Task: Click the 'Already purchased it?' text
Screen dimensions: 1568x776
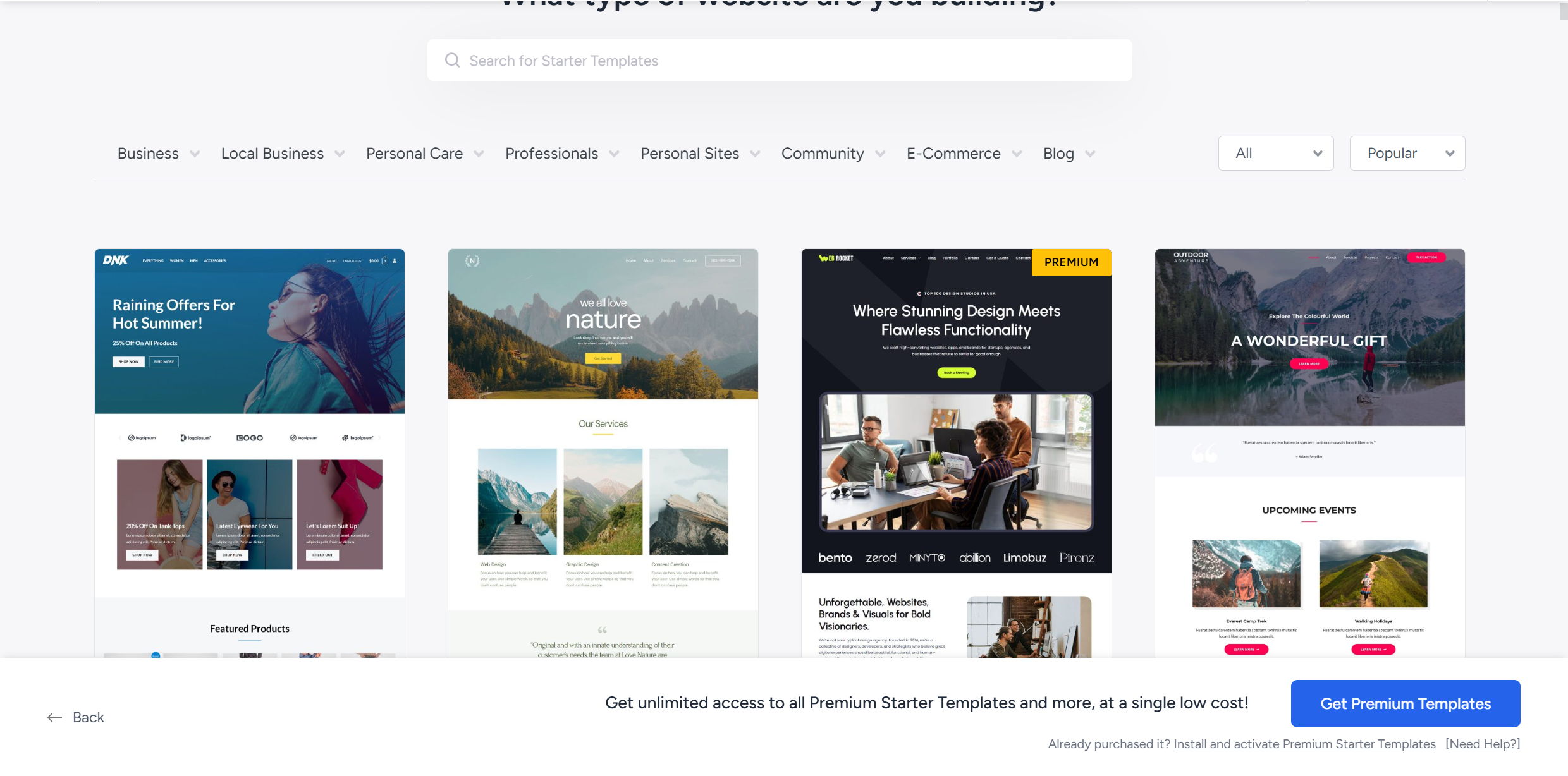Action: pos(1109,744)
